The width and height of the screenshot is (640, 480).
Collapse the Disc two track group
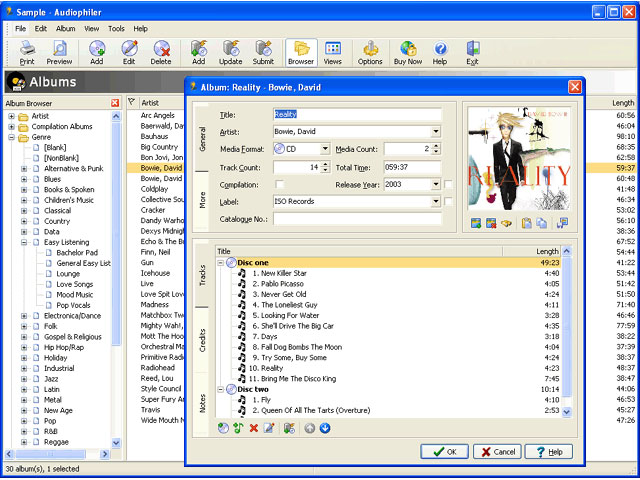coord(220,389)
